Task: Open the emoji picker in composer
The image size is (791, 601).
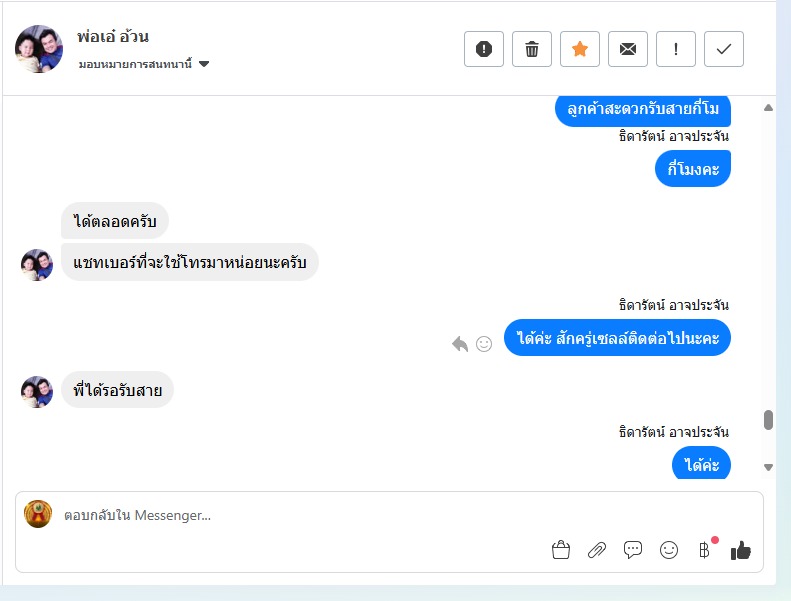Action: point(669,550)
